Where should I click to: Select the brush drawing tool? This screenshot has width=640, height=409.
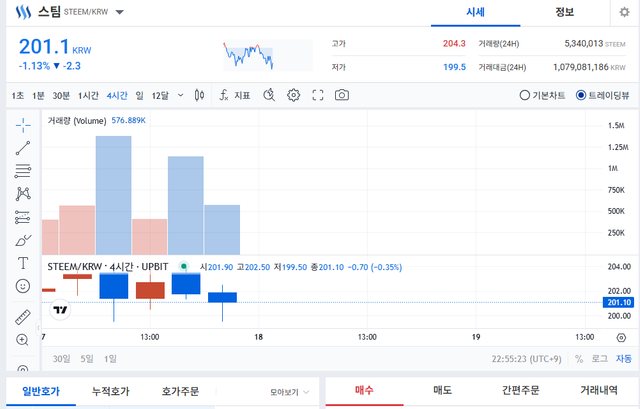tap(23, 240)
